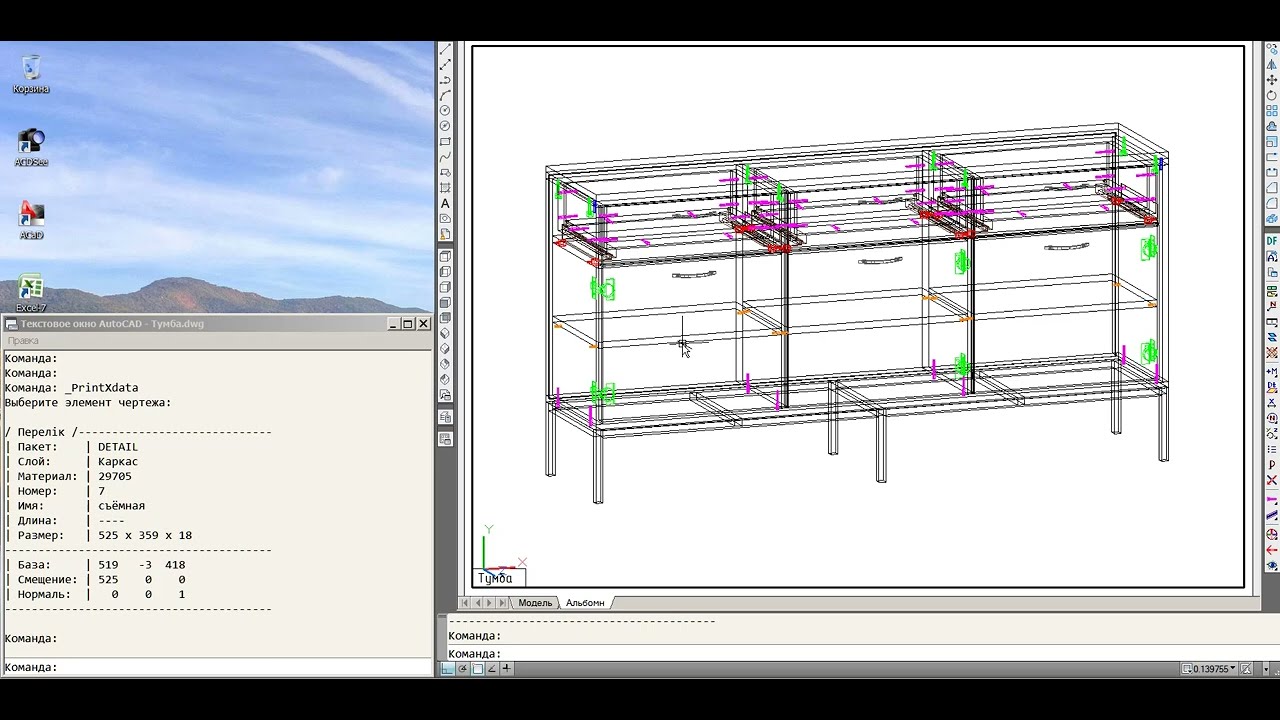Open the annotation scale 0.139755 dropdown

(1213, 669)
